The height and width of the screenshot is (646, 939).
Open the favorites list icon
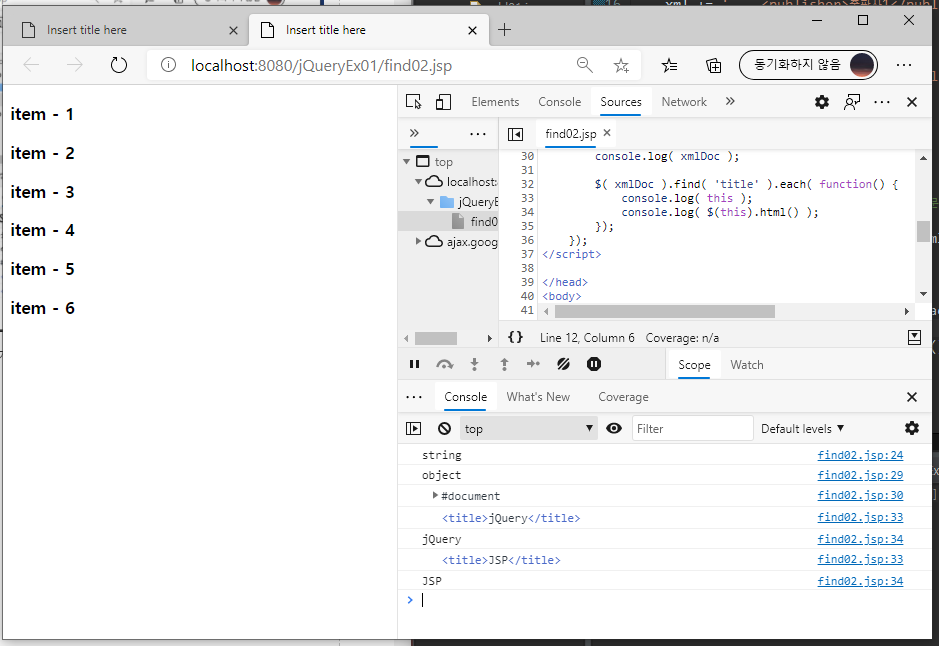(x=670, y=65)
